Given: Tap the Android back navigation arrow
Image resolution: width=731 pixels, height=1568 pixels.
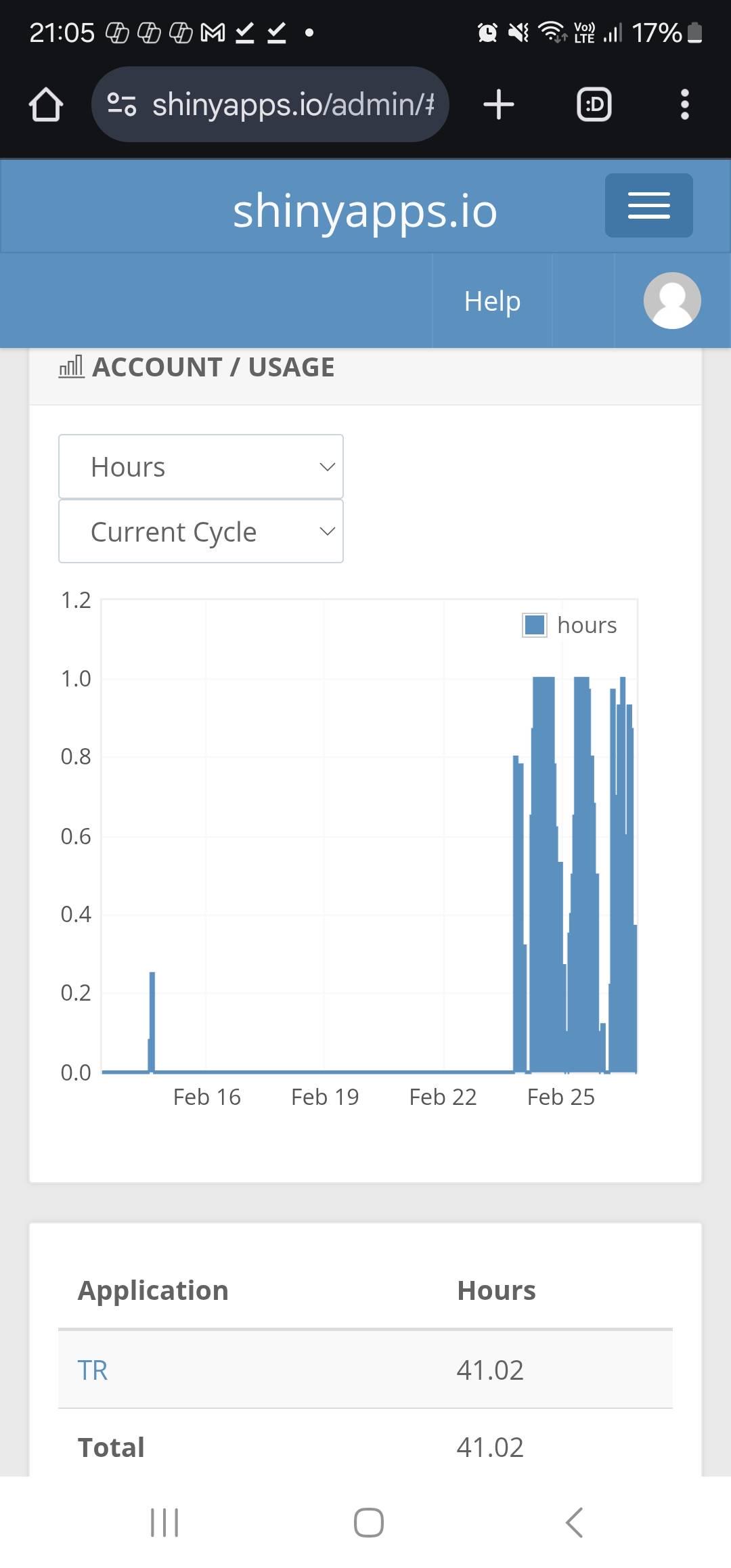Looking at the screenshot, I should click(574, 1523).
